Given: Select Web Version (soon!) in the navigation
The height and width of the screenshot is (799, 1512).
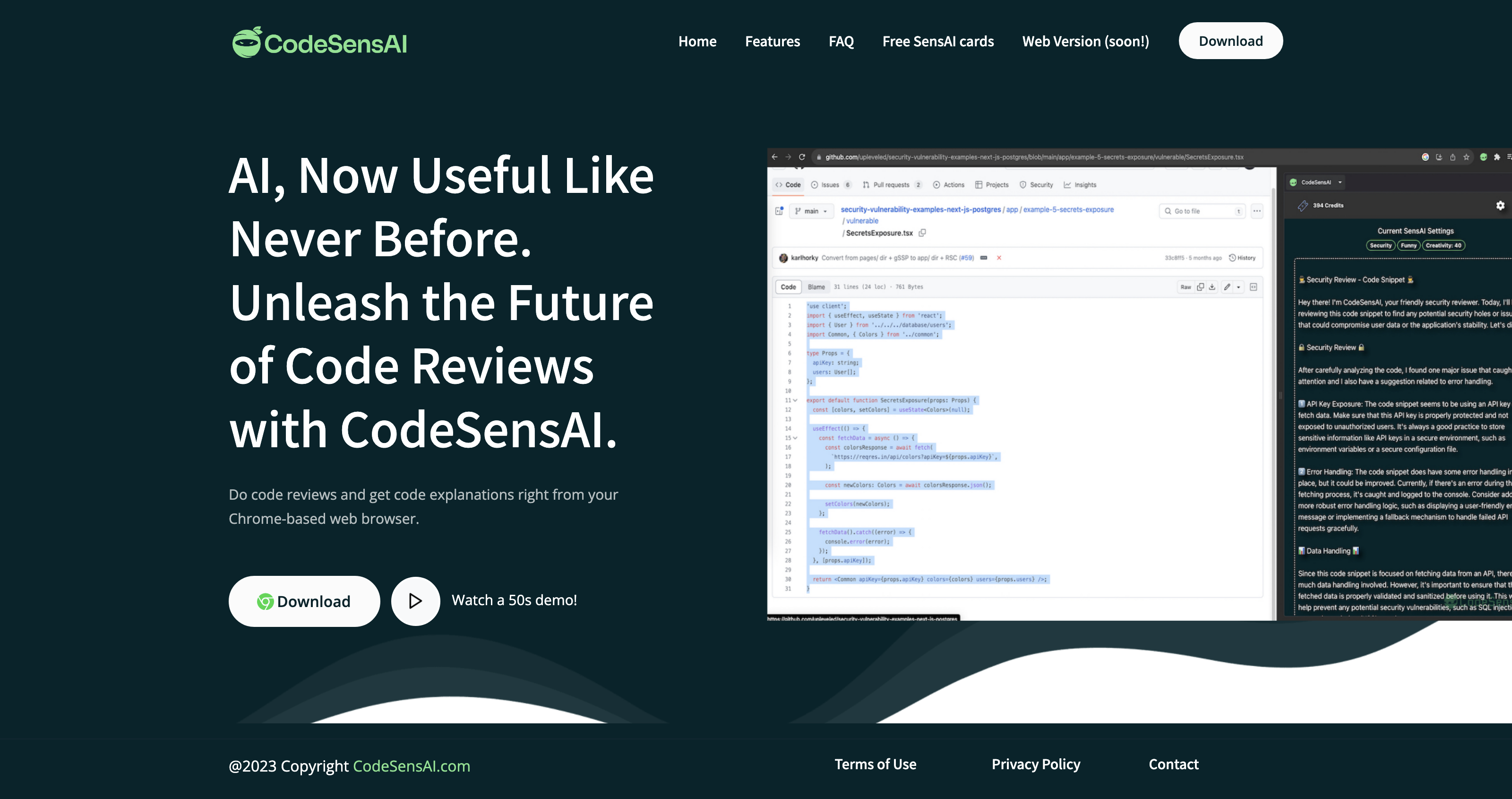Looking at the screenshot, I should tap(1086, 41).
